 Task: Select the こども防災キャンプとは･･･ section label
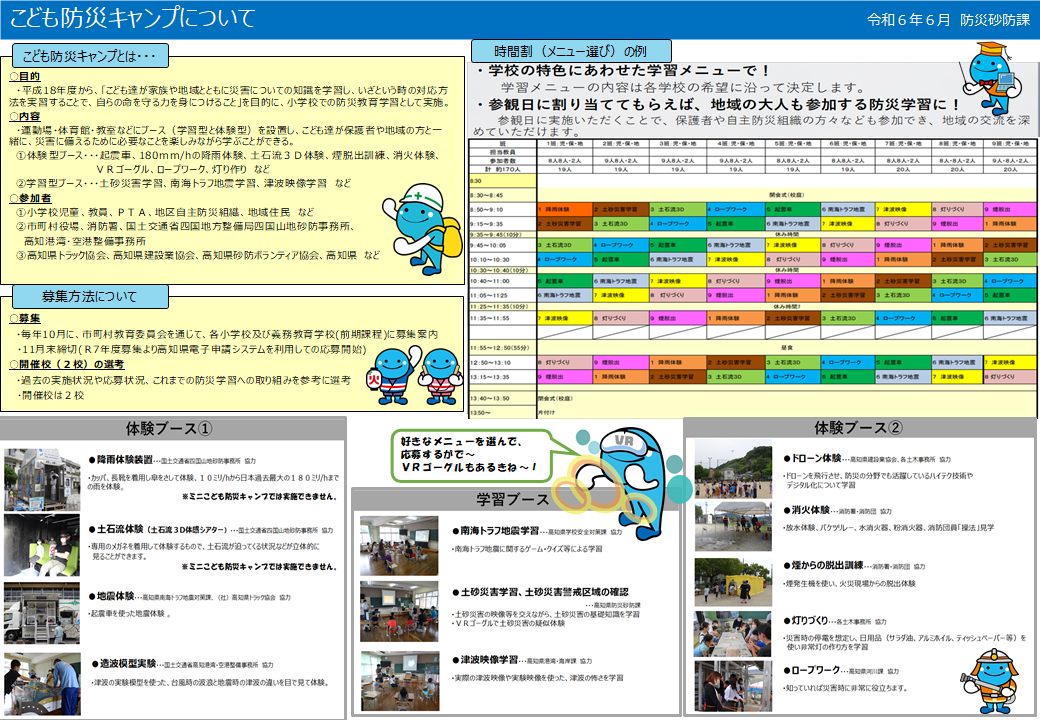(90, 56)
